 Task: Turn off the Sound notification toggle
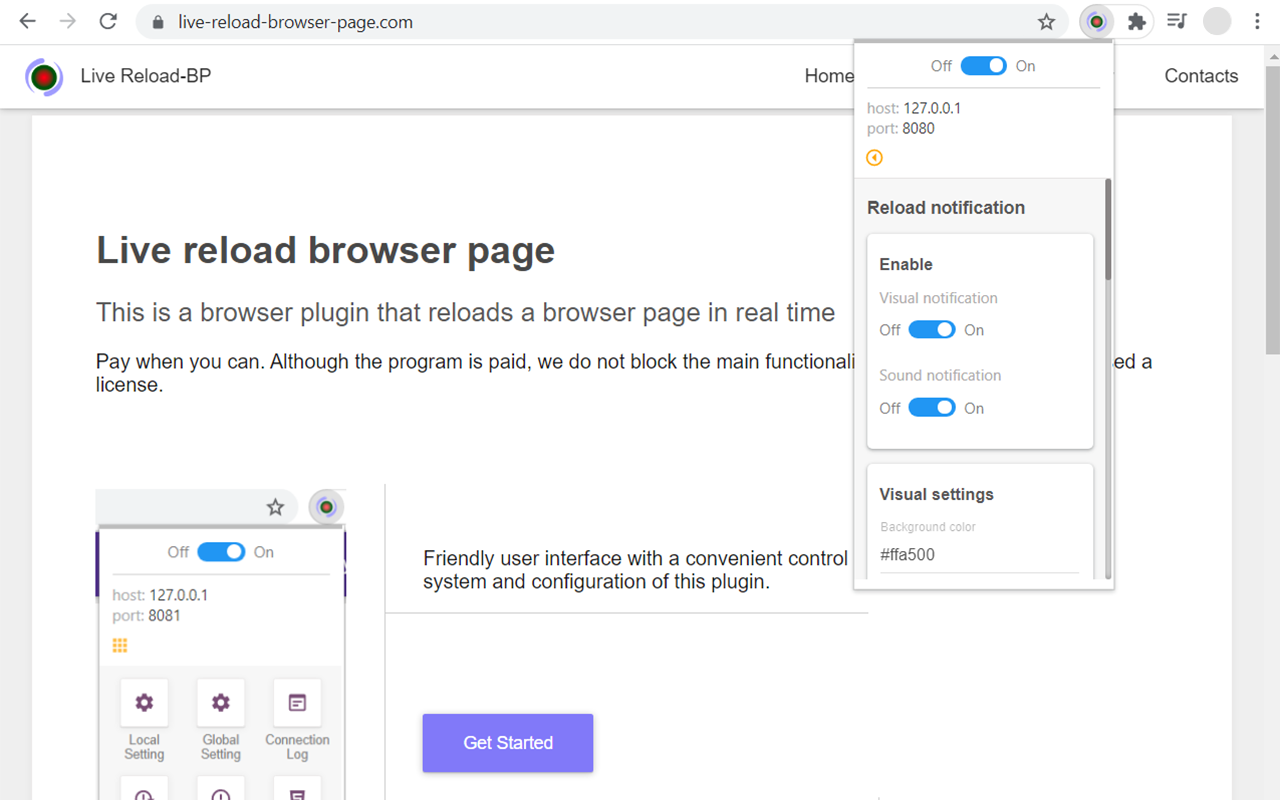click(x=932, y=407)
